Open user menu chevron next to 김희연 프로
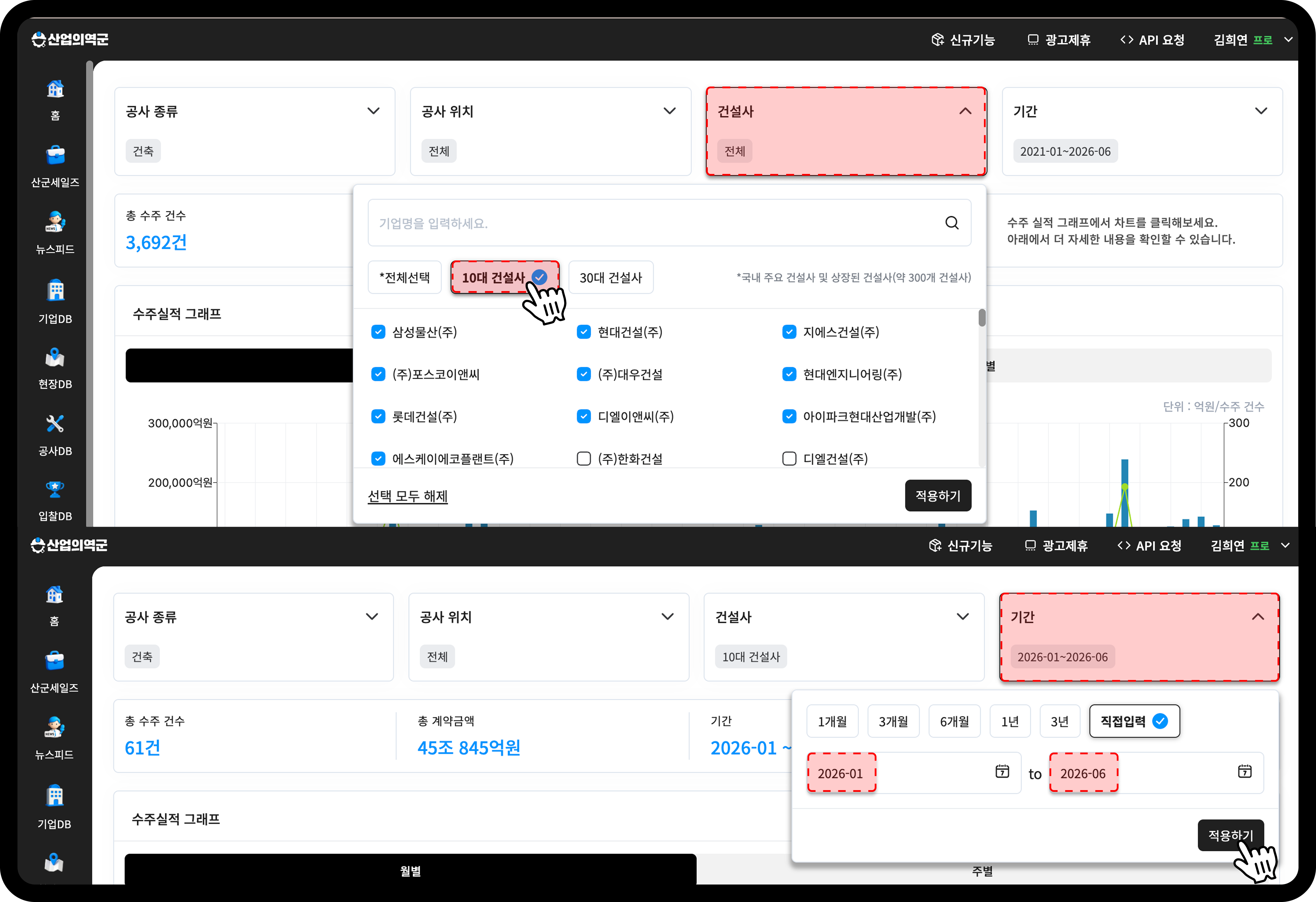 point(1288,40)
